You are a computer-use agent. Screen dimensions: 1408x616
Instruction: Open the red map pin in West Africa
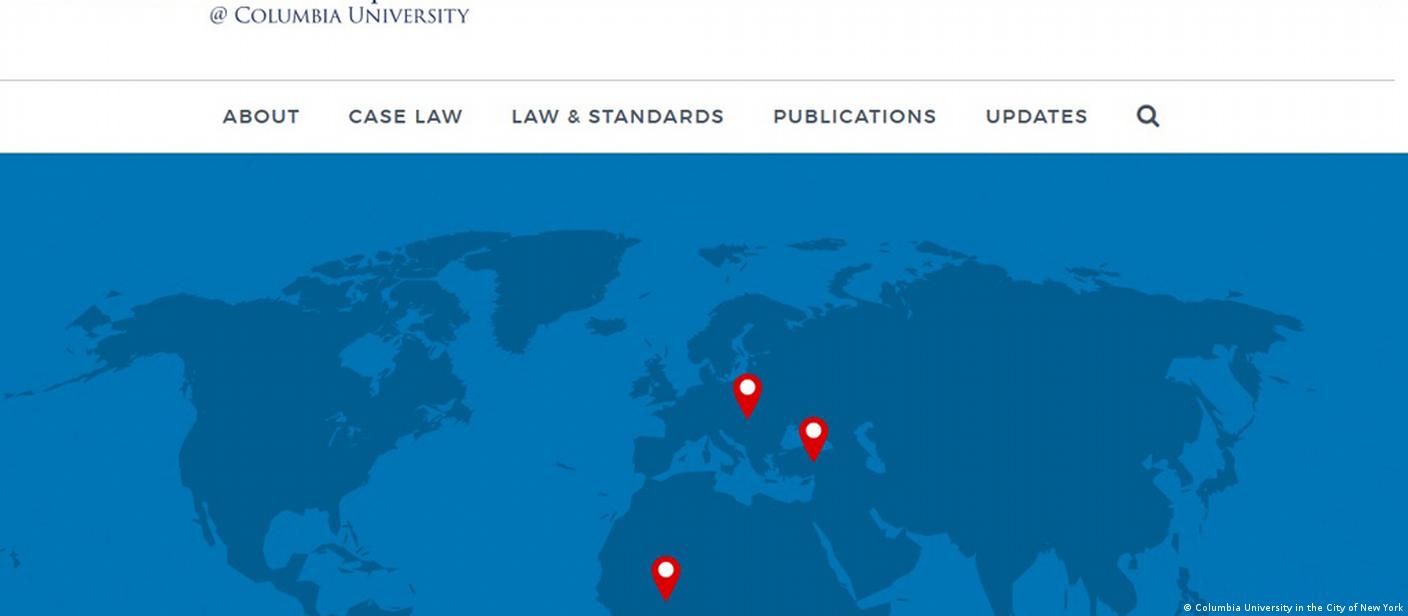(665, 575)
